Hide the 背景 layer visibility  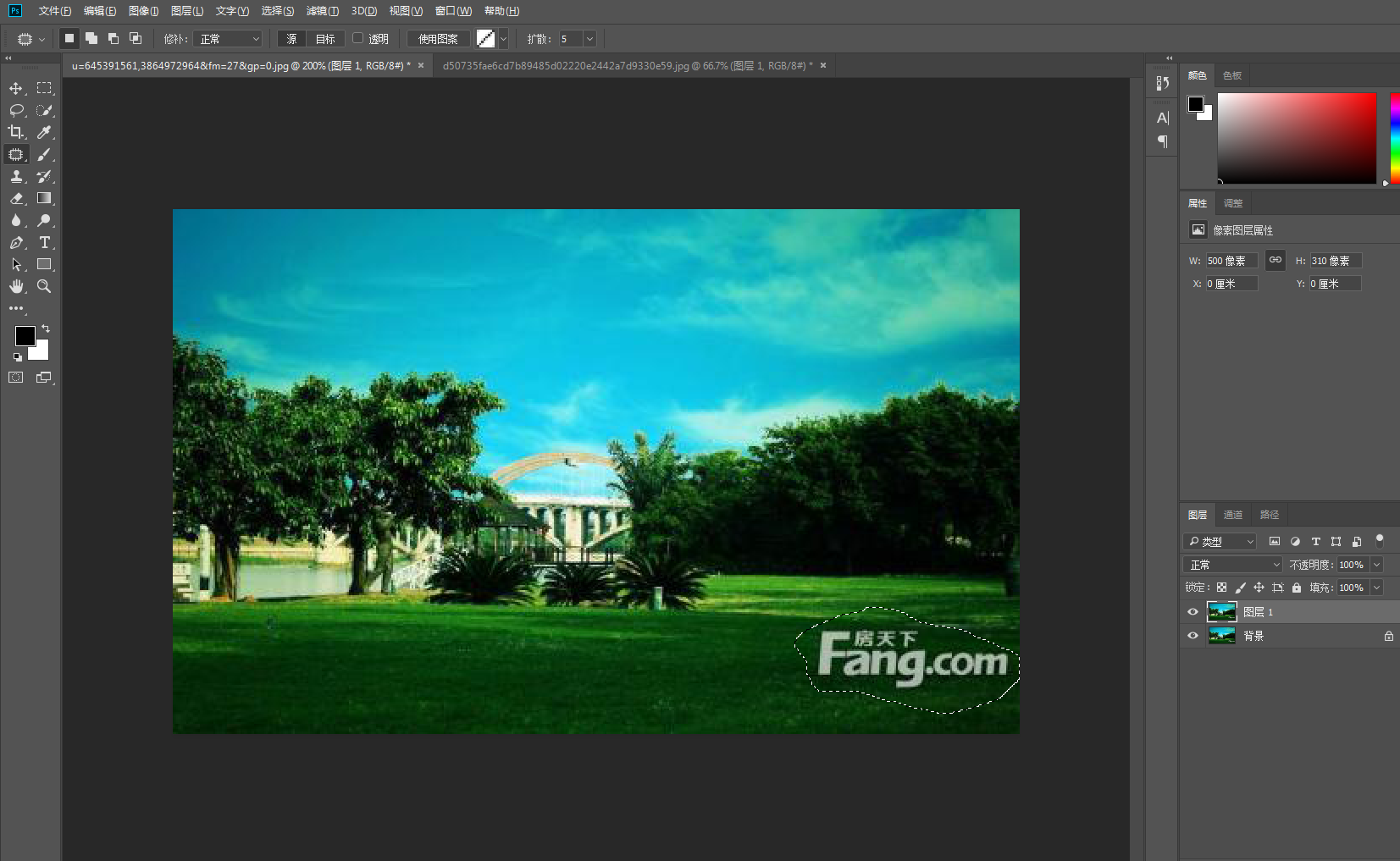1192,635
